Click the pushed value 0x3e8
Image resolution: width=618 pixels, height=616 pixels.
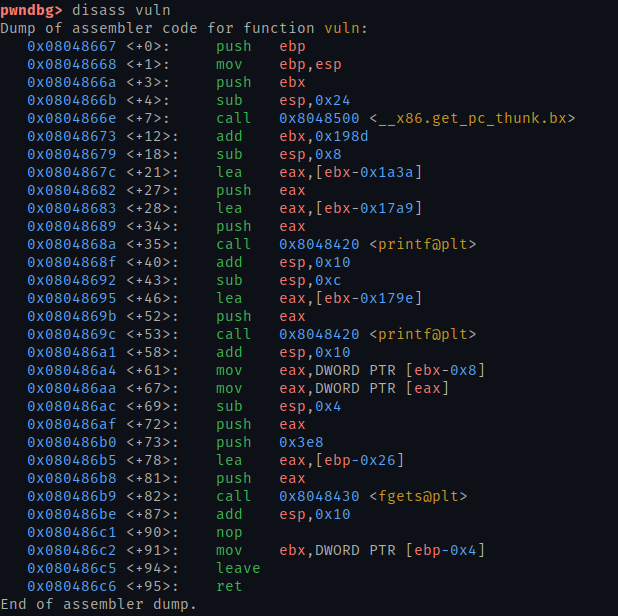(x=301, y=443)
